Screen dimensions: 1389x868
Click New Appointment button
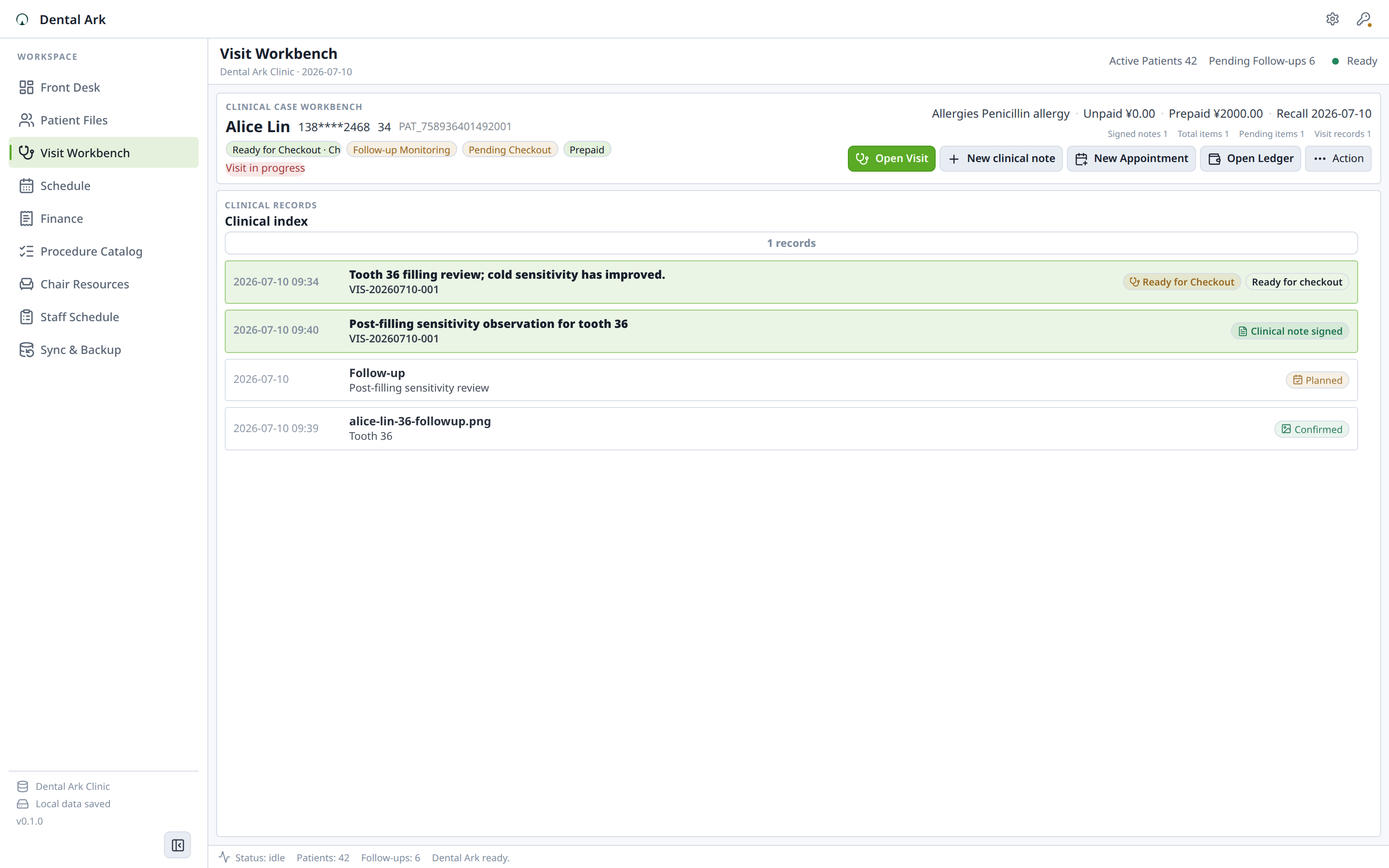1130,159
